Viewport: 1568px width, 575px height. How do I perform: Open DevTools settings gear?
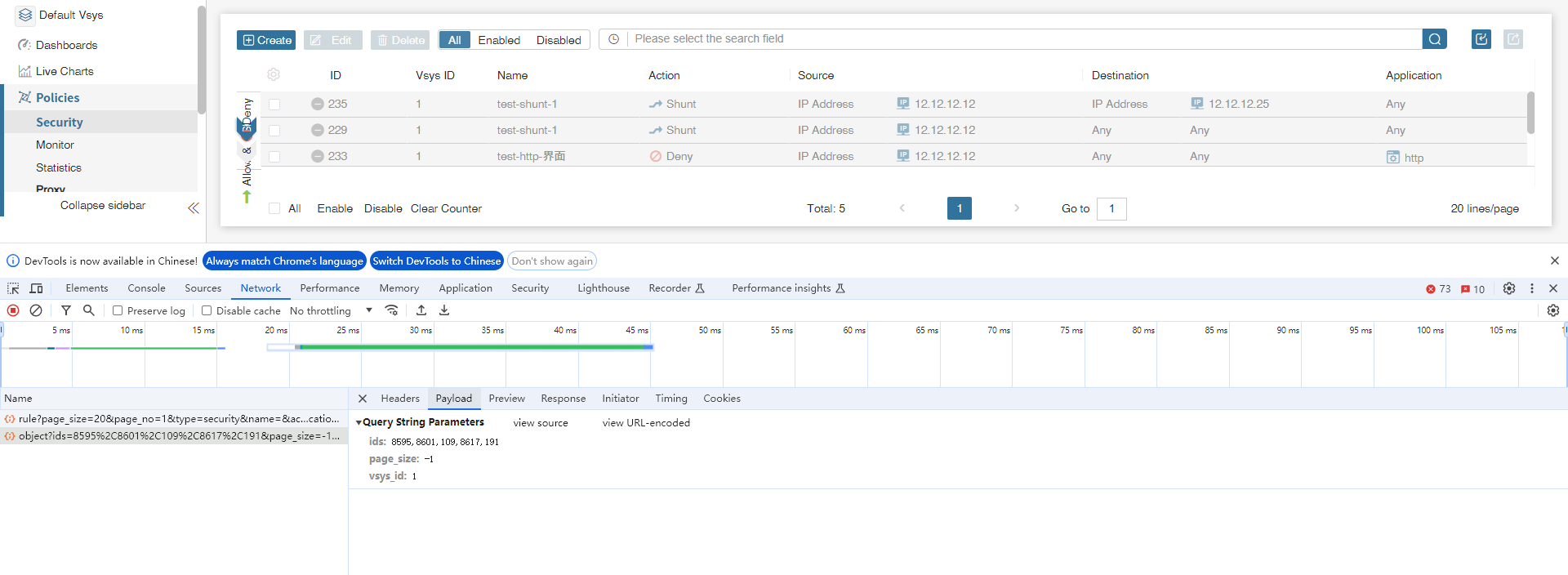point(1508,288)
